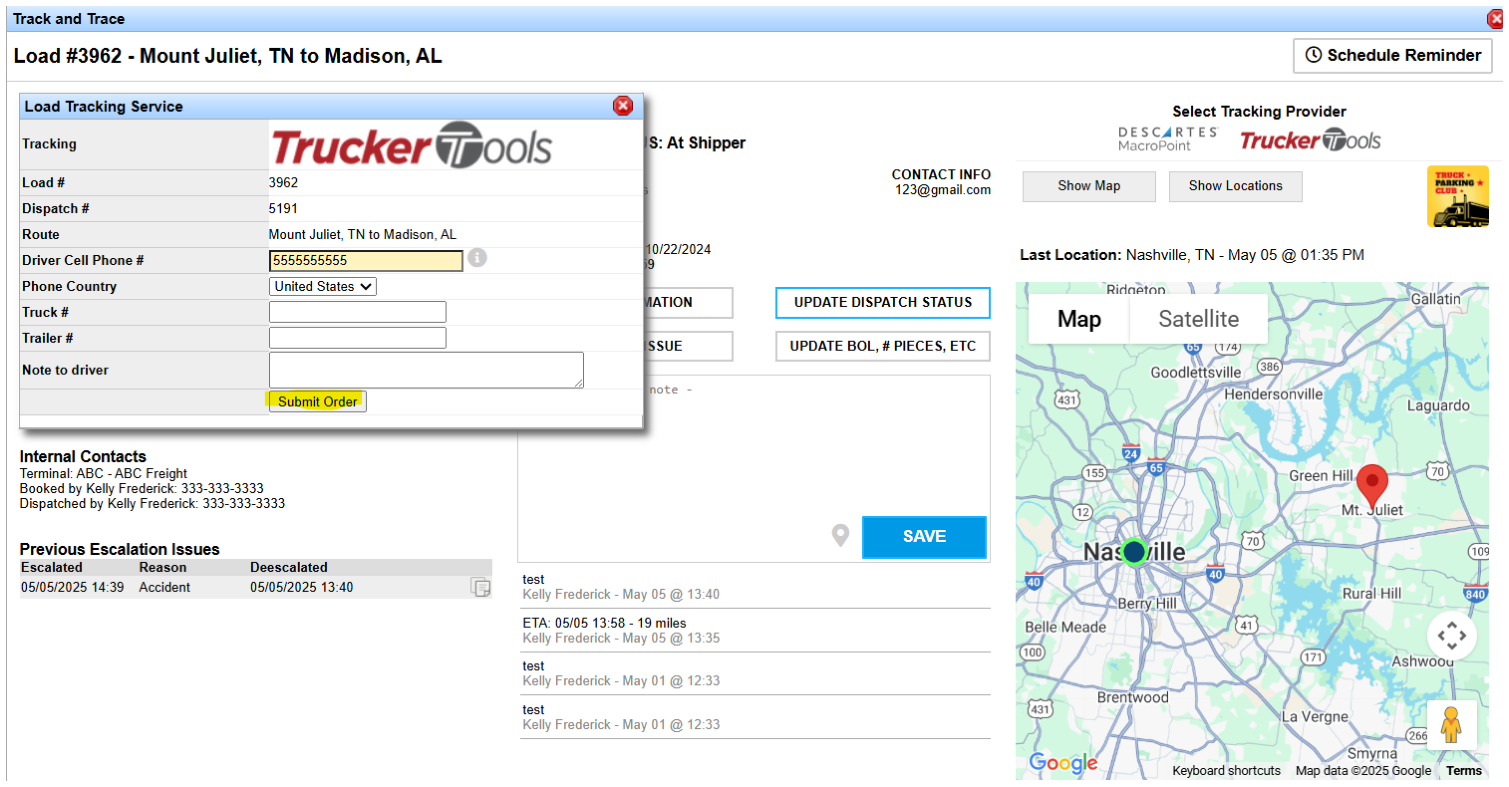Click the Street View pegman icon
The width and height of the screenshot is (1509, 787).
click(1451, 725)
